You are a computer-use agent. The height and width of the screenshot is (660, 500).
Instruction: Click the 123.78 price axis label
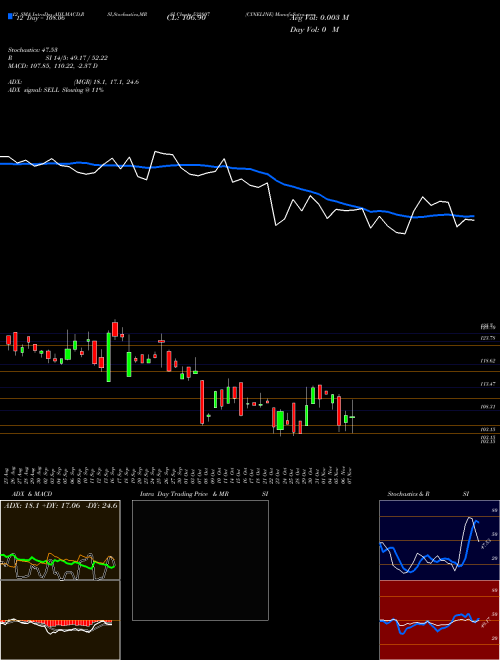[487, 338]
